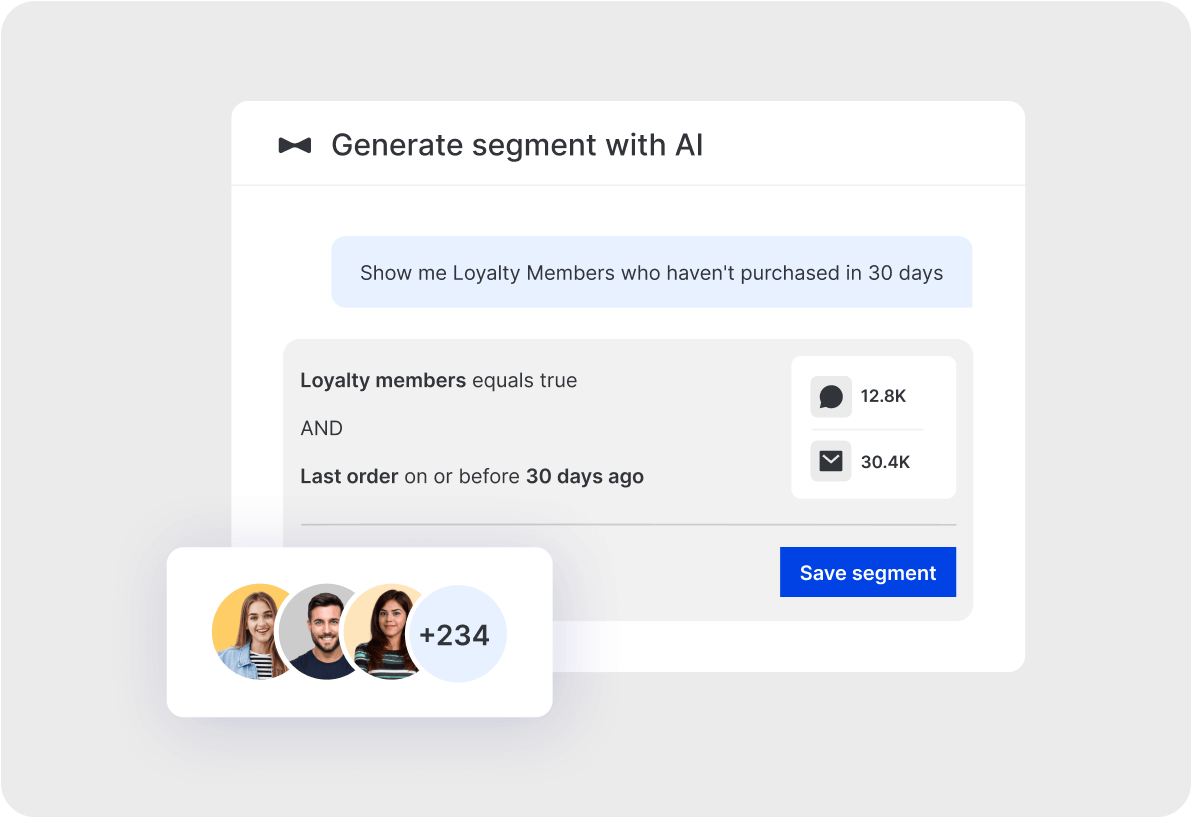Click the Loyalty Members prompt message bubble
The width and height of the screenshot is (1191, 817).
point(651,272)
